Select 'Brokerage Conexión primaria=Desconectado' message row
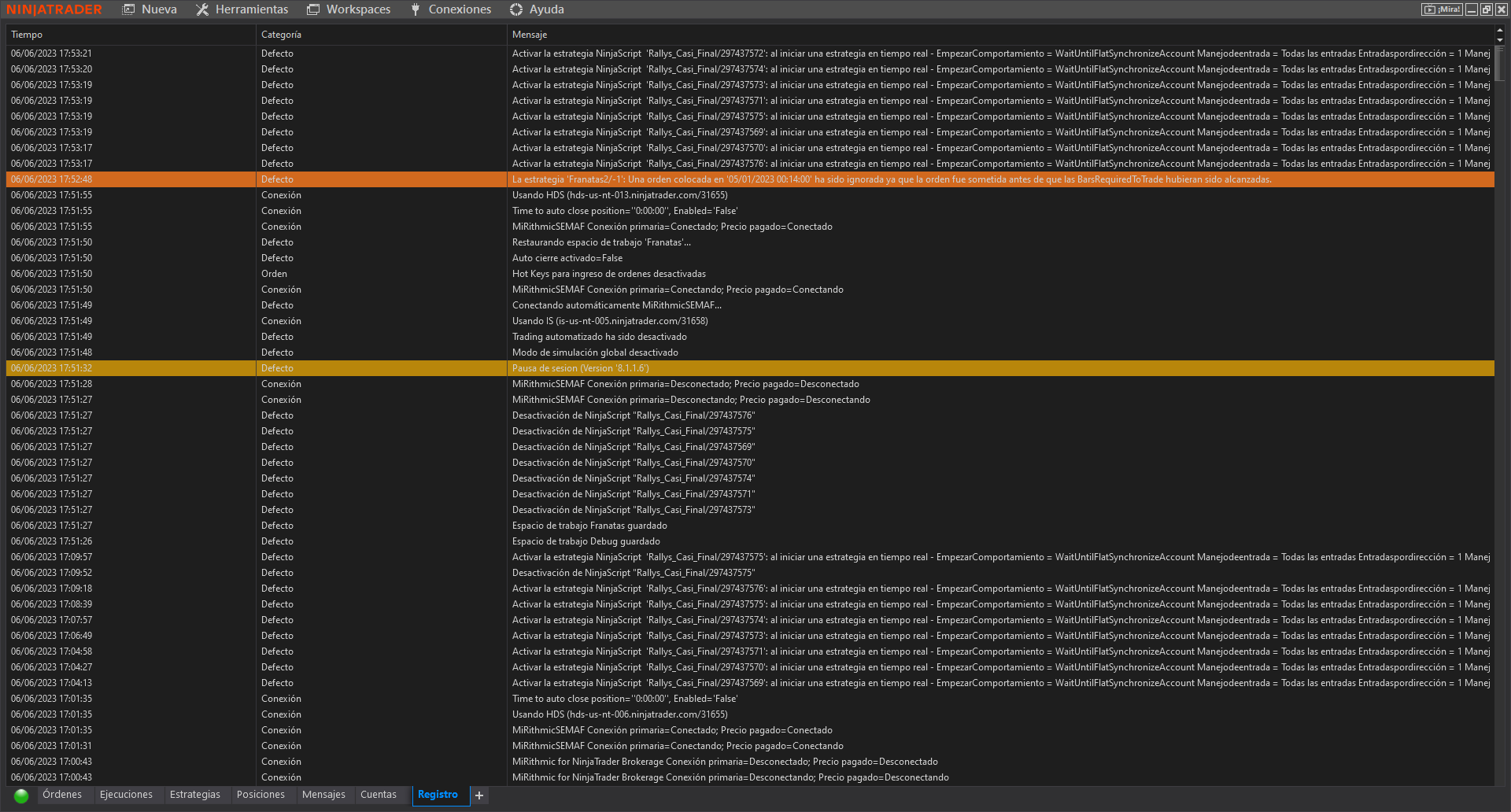 (750, 762)
